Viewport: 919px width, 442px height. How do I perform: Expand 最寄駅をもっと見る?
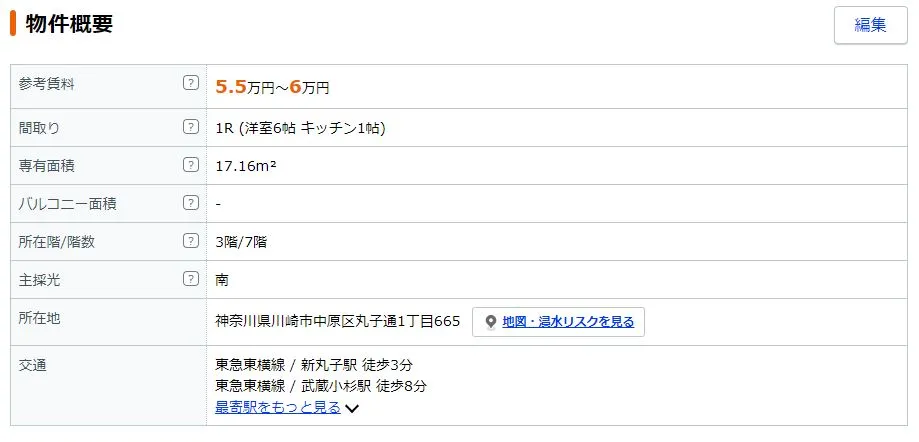[x=278, y=407]
